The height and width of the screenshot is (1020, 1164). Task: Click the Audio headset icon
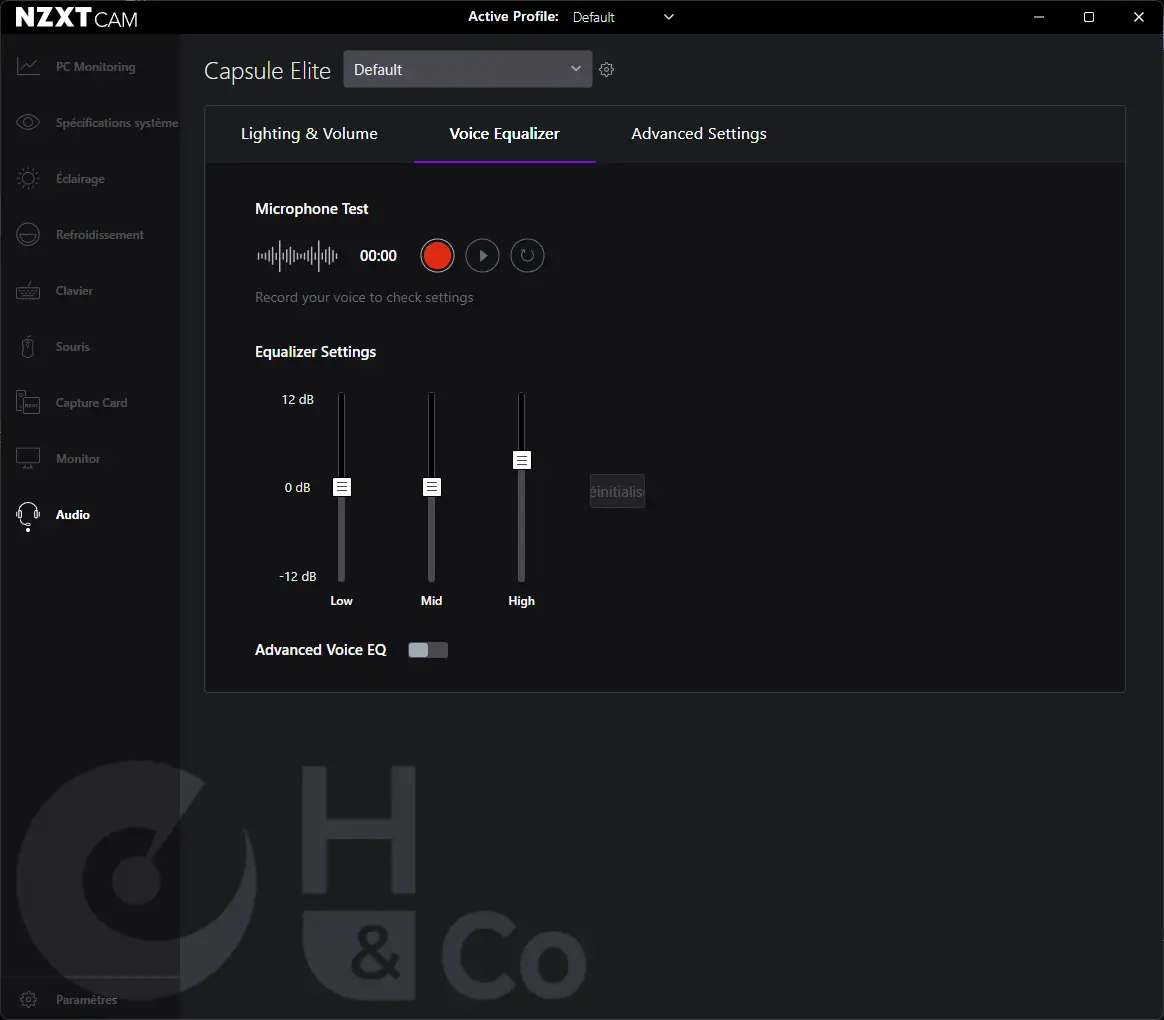click(28, 516)
